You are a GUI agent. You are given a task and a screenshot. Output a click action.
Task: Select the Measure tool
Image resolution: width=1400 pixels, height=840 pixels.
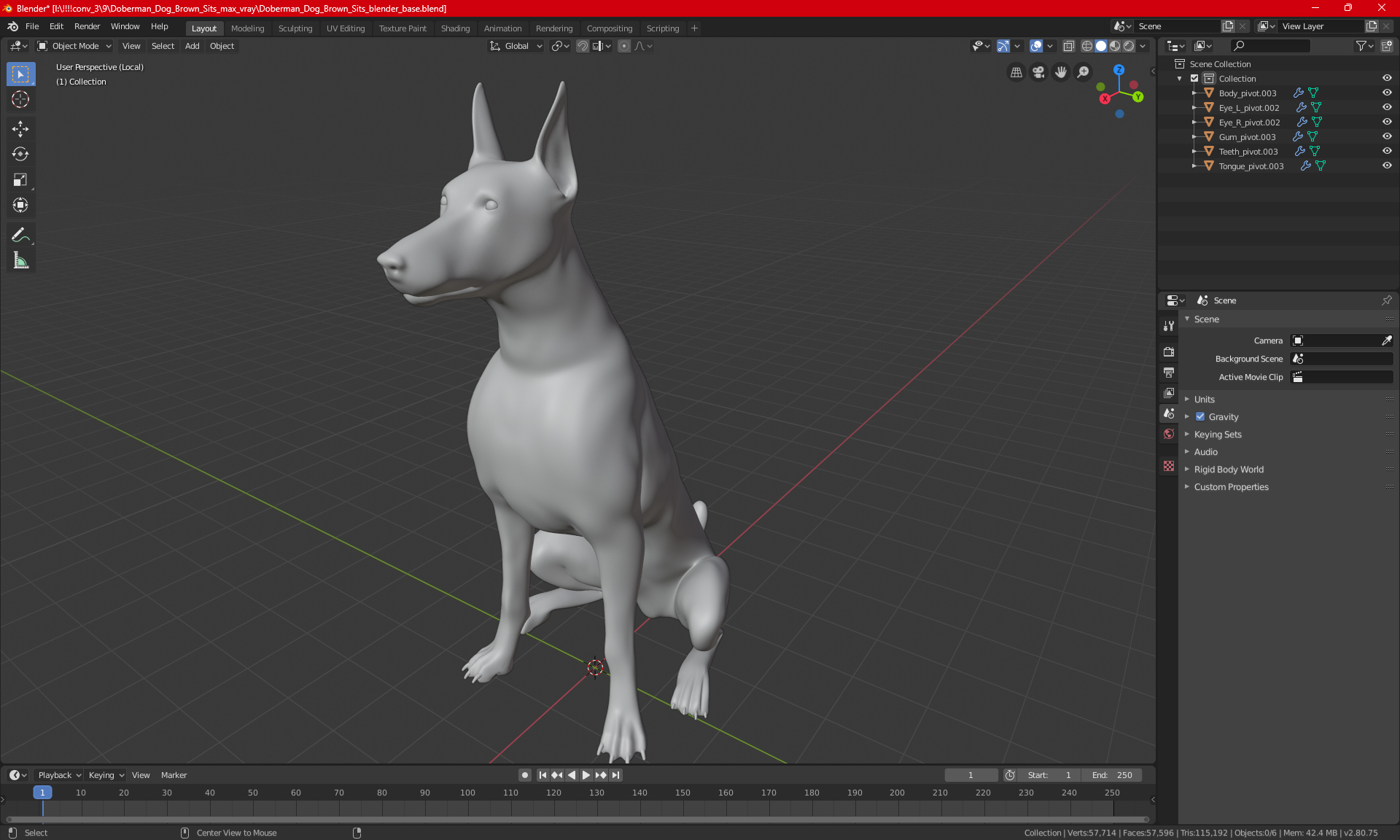20,260
